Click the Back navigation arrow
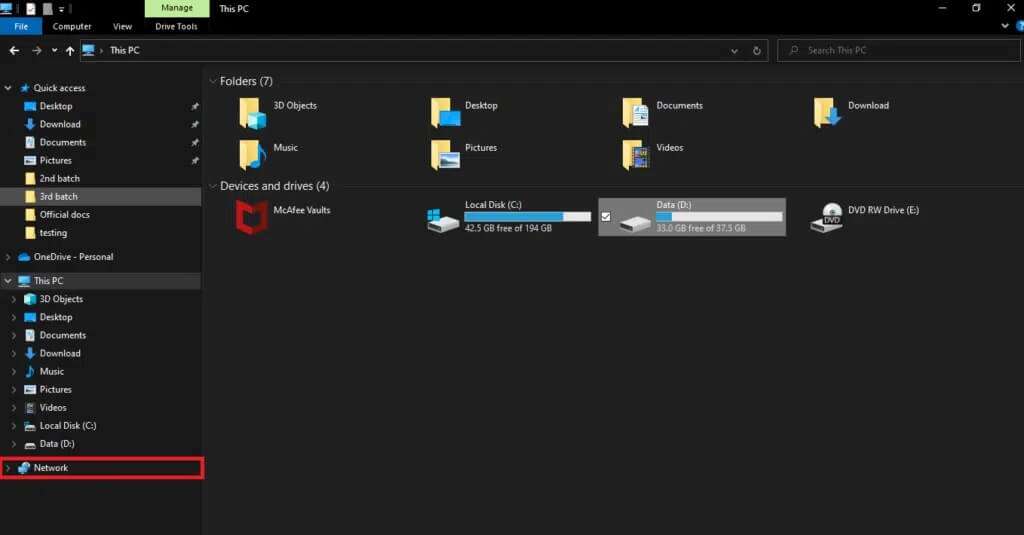This screenshot has width=1024, height=535. (x=14, y=50)
